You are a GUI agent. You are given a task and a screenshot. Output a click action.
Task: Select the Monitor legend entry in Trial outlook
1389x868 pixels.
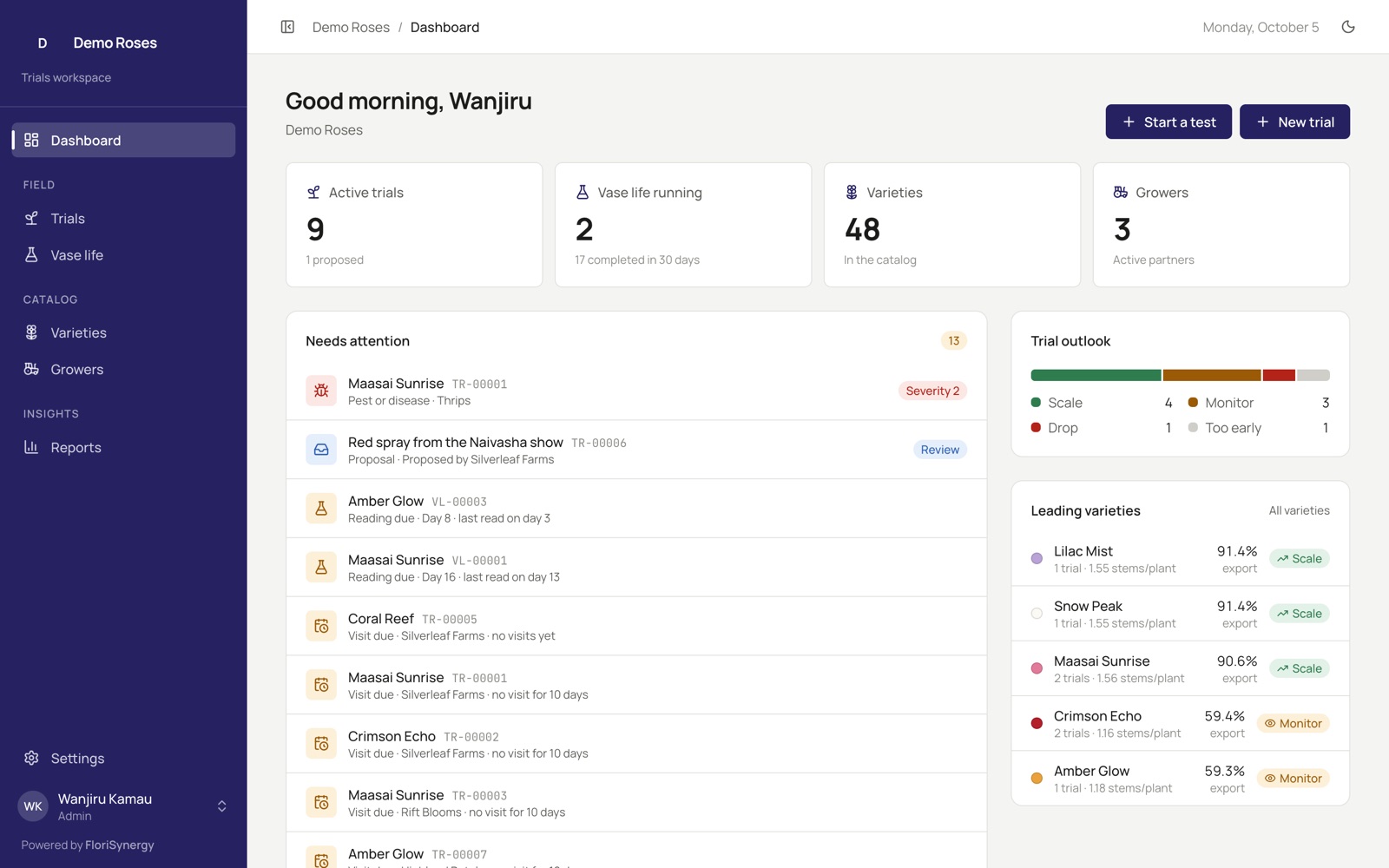[x=1258, y=403]
